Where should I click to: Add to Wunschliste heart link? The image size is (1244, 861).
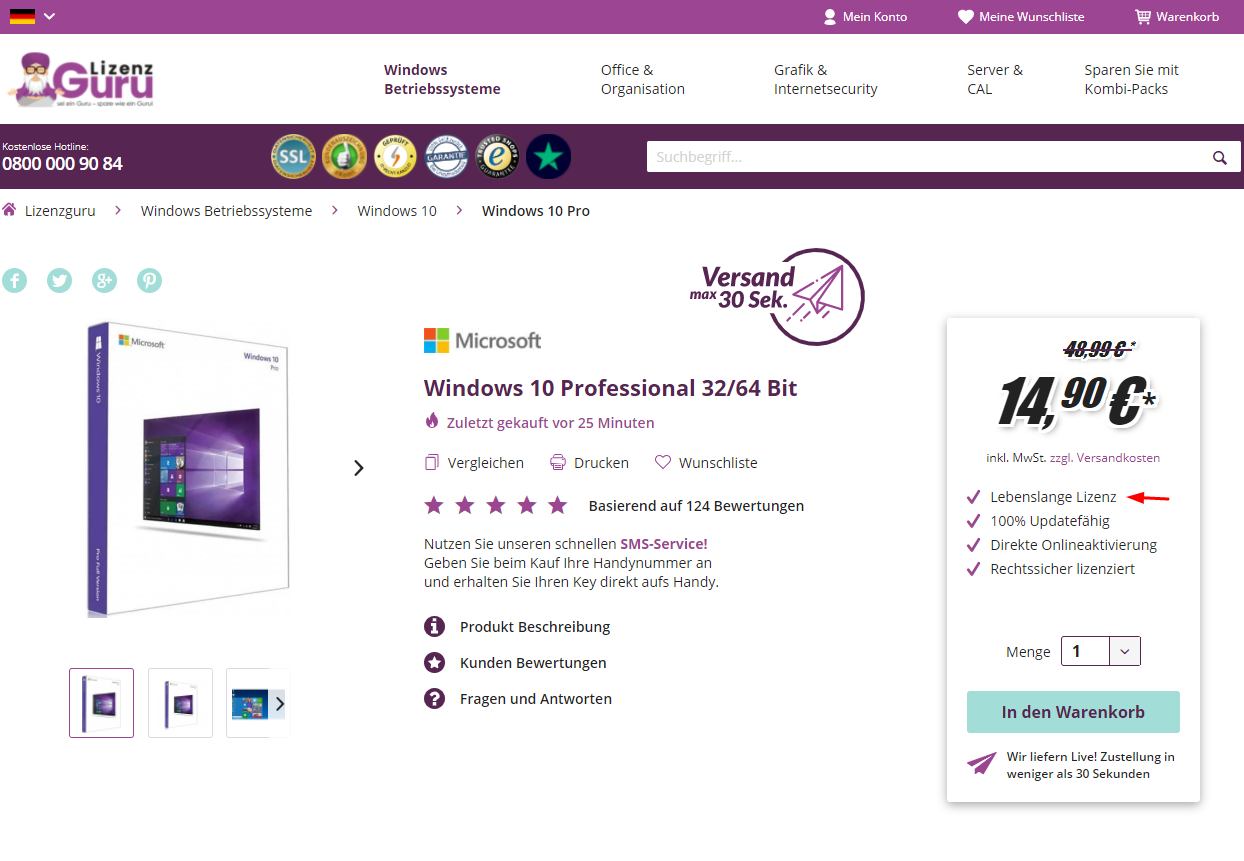pyautogui.click(x=706, y=463)
